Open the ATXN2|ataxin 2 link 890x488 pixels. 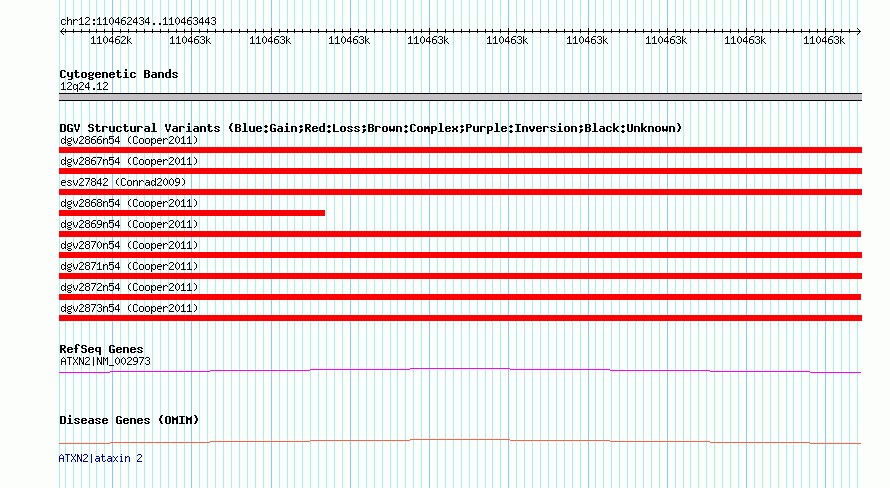(100, 458)
